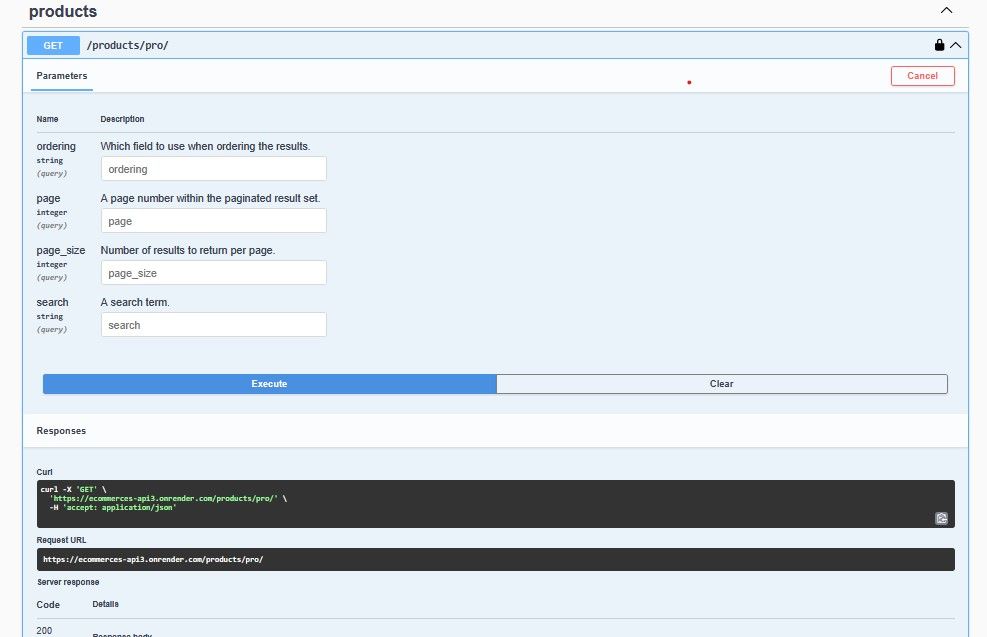Run the request with Execute
The height and width of the screenshot is (637, 987).
pos(269,384)
